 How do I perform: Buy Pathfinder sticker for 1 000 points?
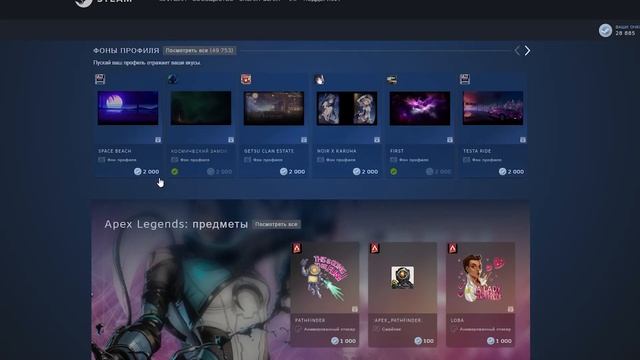[343, 341]
